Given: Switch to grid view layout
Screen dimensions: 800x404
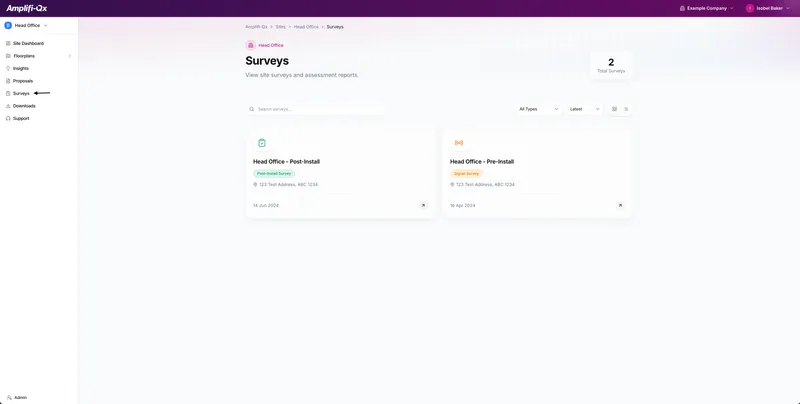Looking at the screenshot, I should click(x=614, y=109).
